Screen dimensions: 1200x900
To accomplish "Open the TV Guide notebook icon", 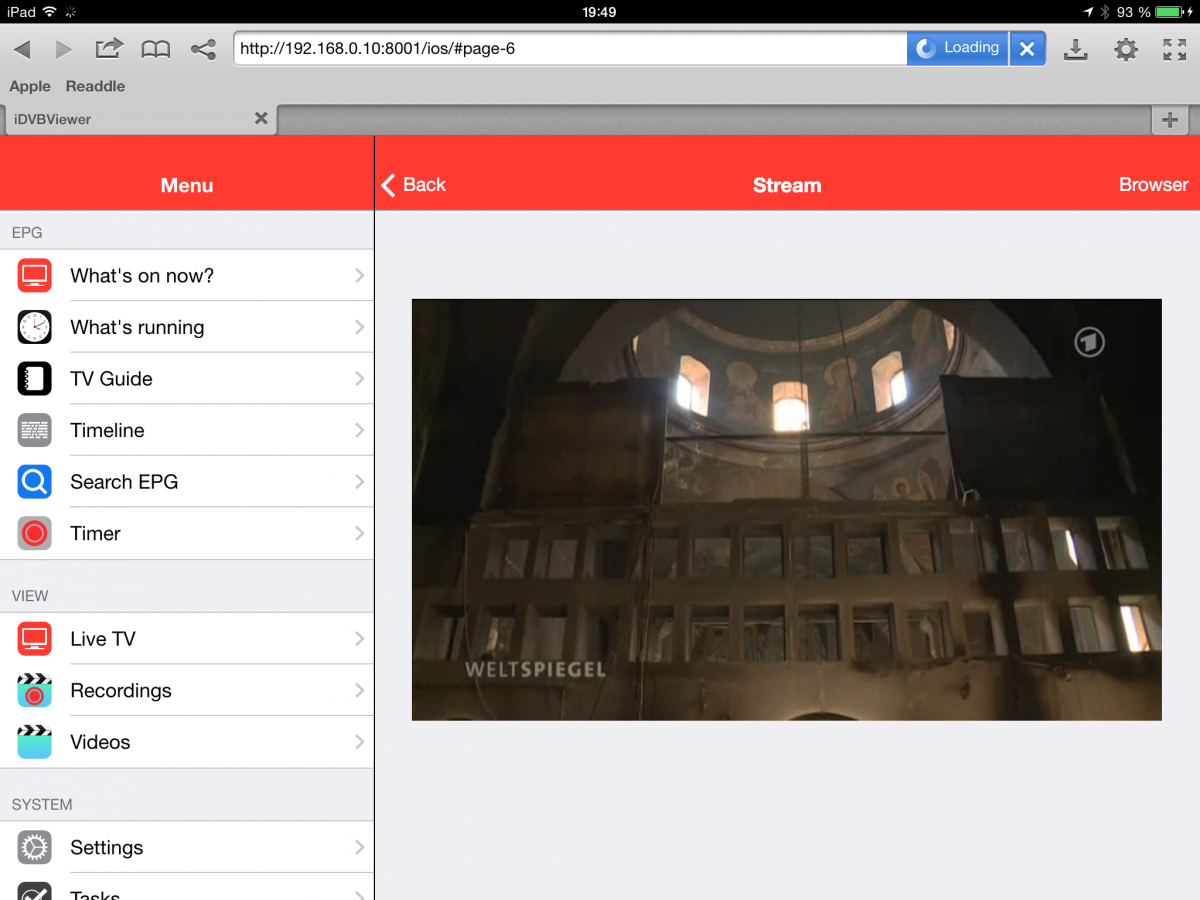I will tap(35, 379).
